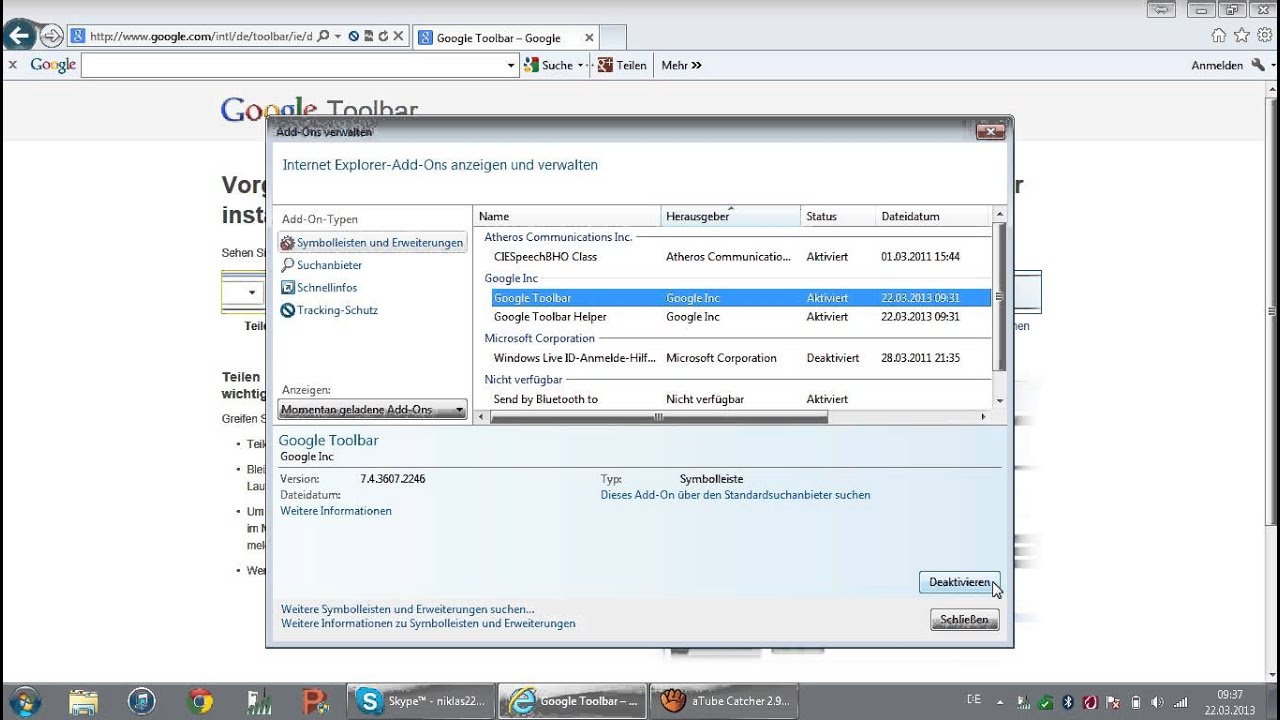Open the dropdown on the page toolbar preview
The image size is (1280, 720).
point(252,293)
